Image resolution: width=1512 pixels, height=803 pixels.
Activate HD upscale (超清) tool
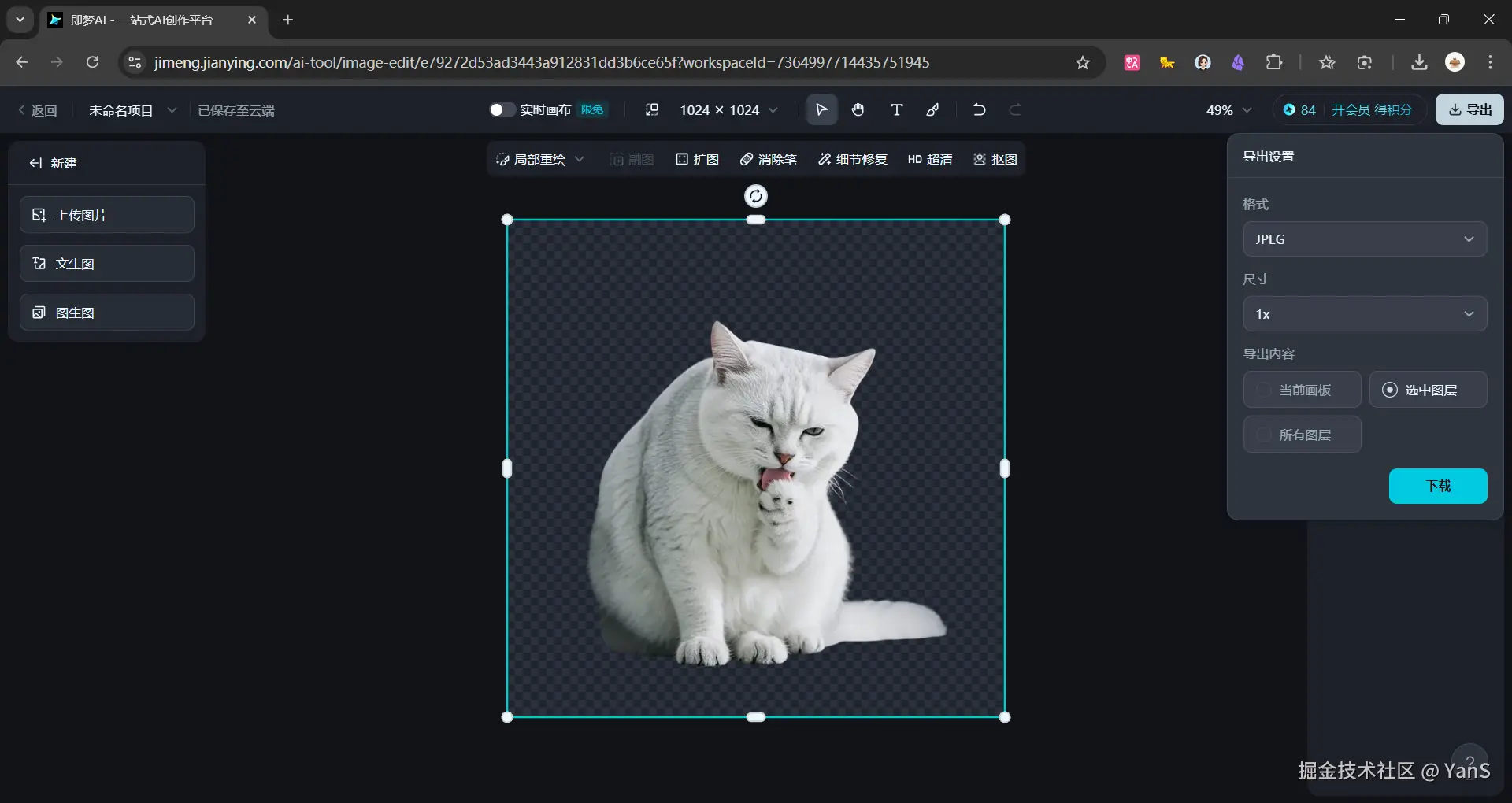930,159
